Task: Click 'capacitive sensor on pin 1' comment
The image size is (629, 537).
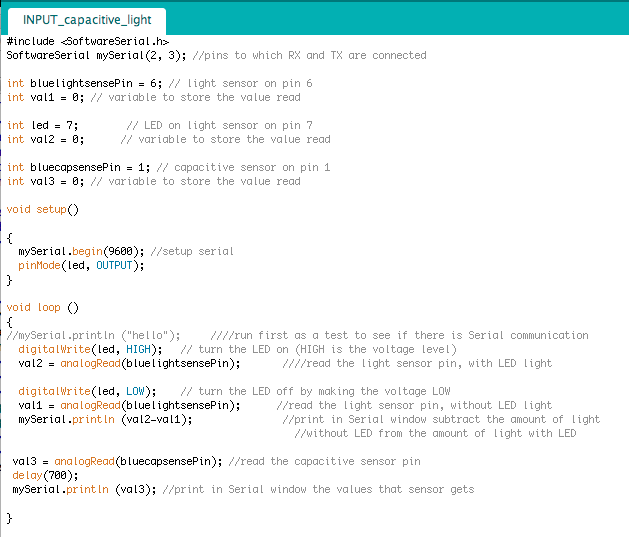Action: 243,167
